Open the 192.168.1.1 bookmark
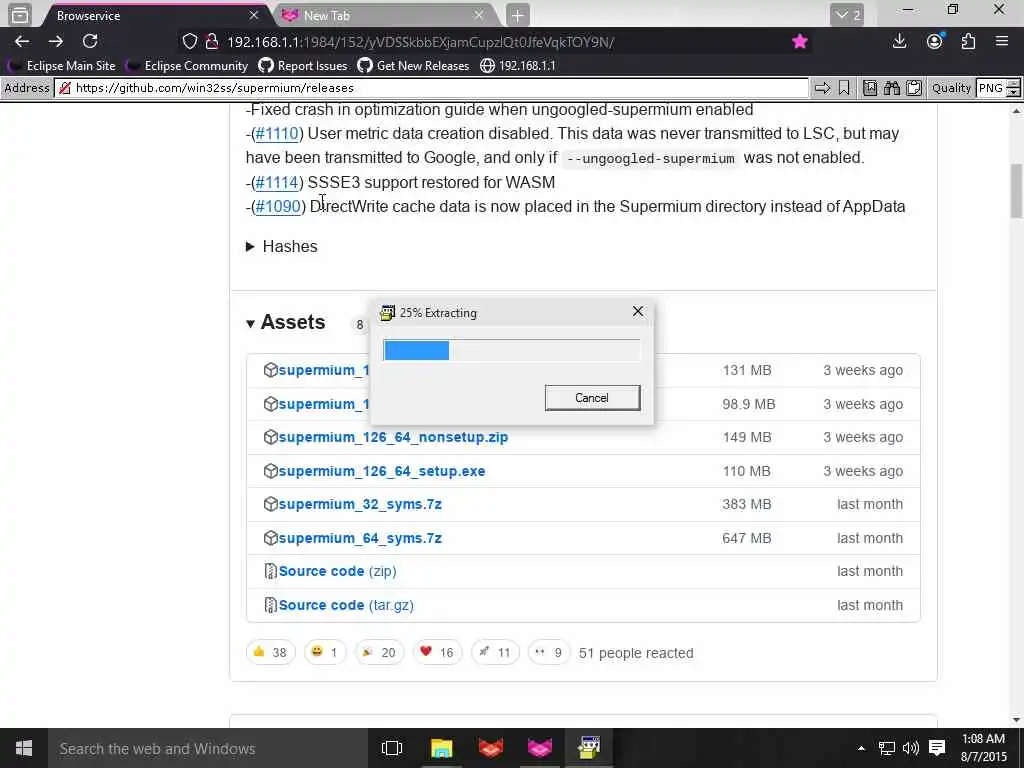The height and width of the screenshot is (768, 1024). click(x=518, y=65)
